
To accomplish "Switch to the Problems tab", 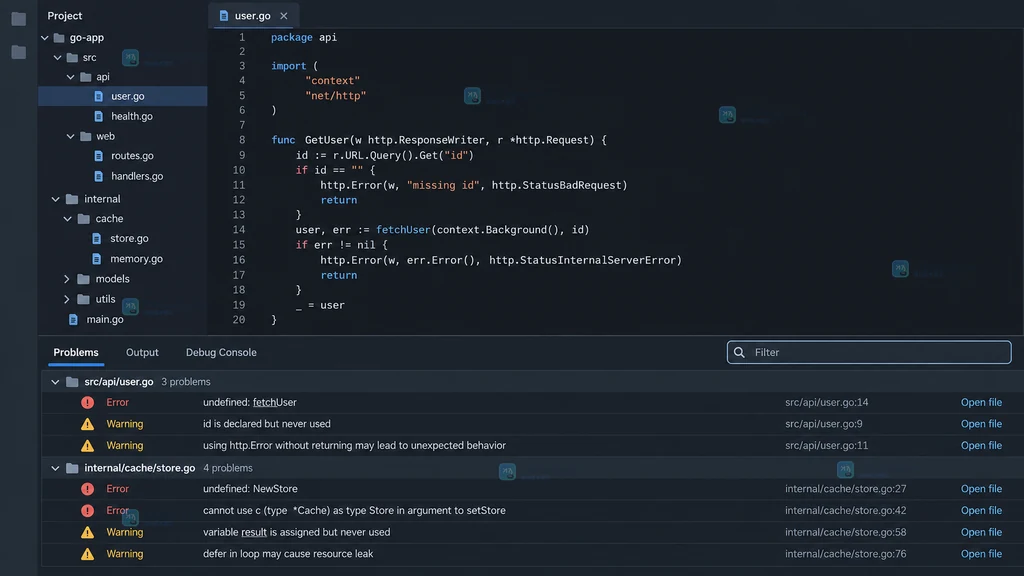I will tap(76, 353).
